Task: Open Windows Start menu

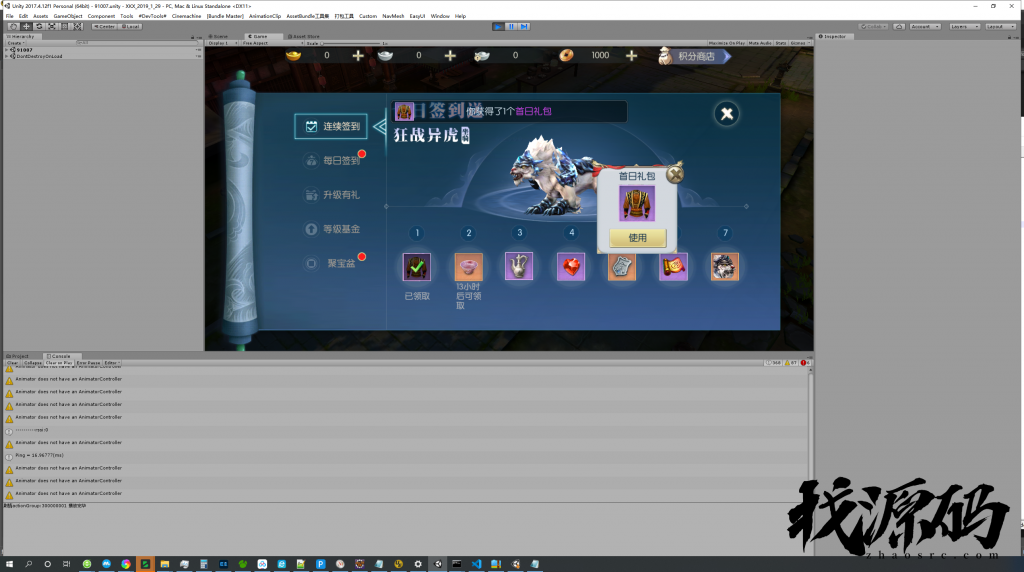Action: point(9,564)
